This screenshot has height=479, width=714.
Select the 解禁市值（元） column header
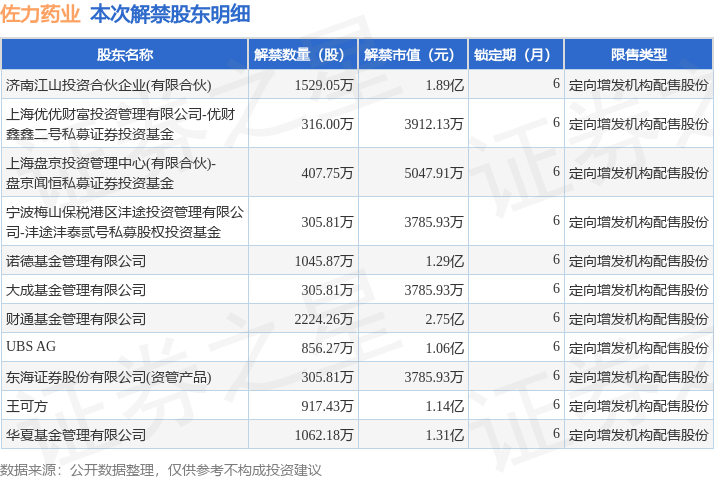point(413,55)
